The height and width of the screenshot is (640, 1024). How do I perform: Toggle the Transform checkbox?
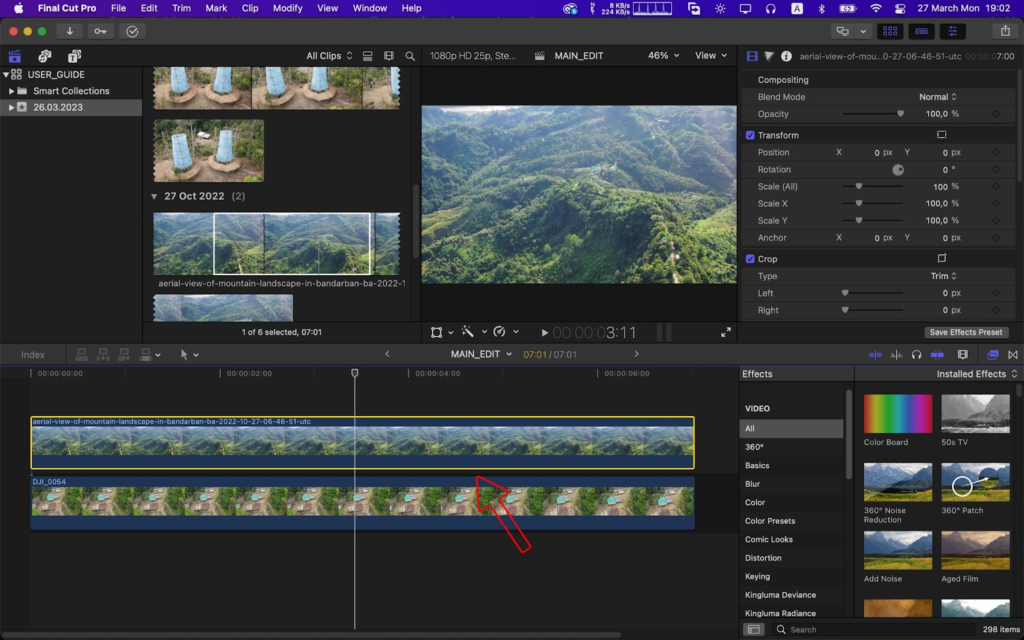(x=750, y=135)
